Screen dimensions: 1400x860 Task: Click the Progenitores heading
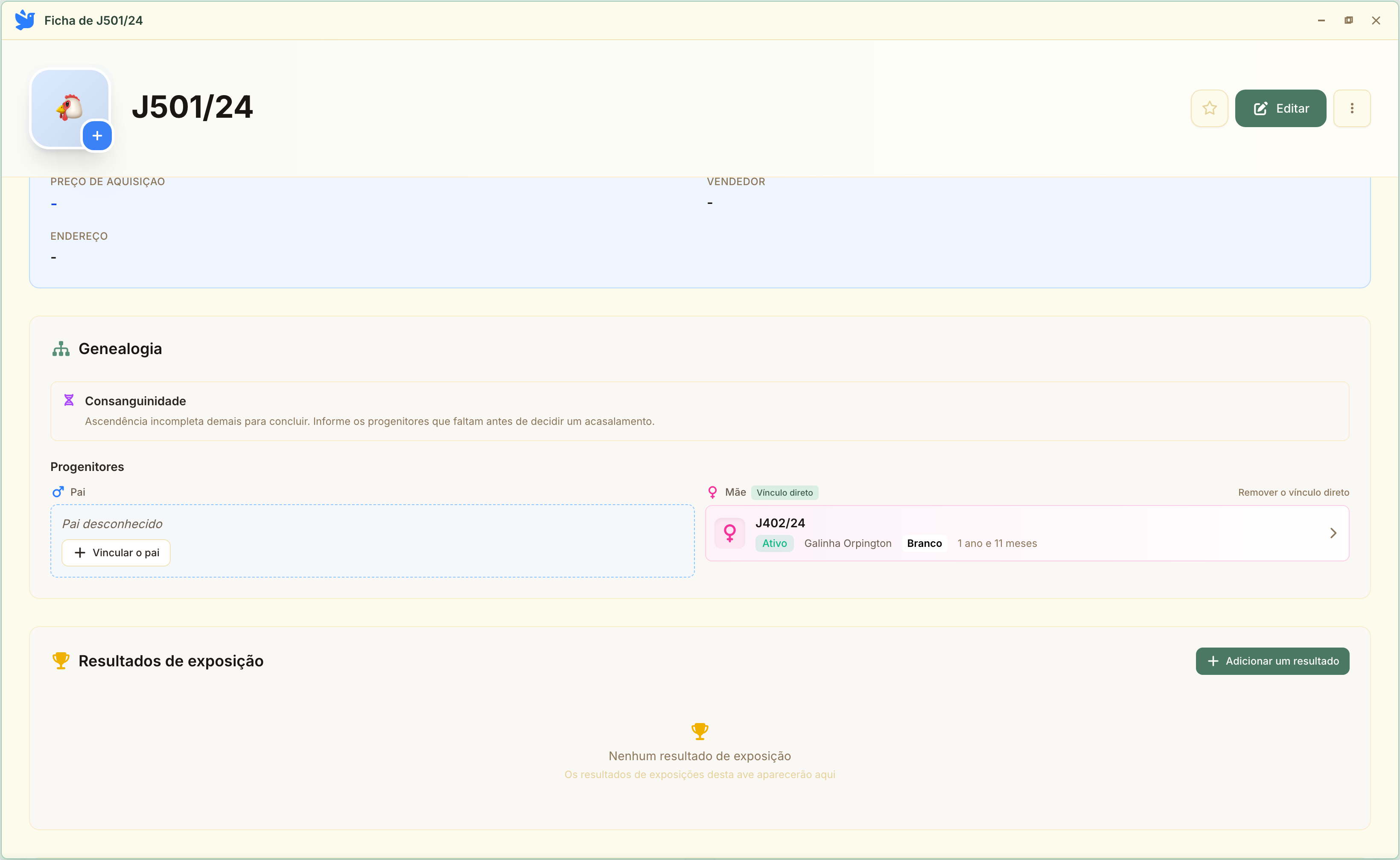pyautogui.click(x=87, y=467)
